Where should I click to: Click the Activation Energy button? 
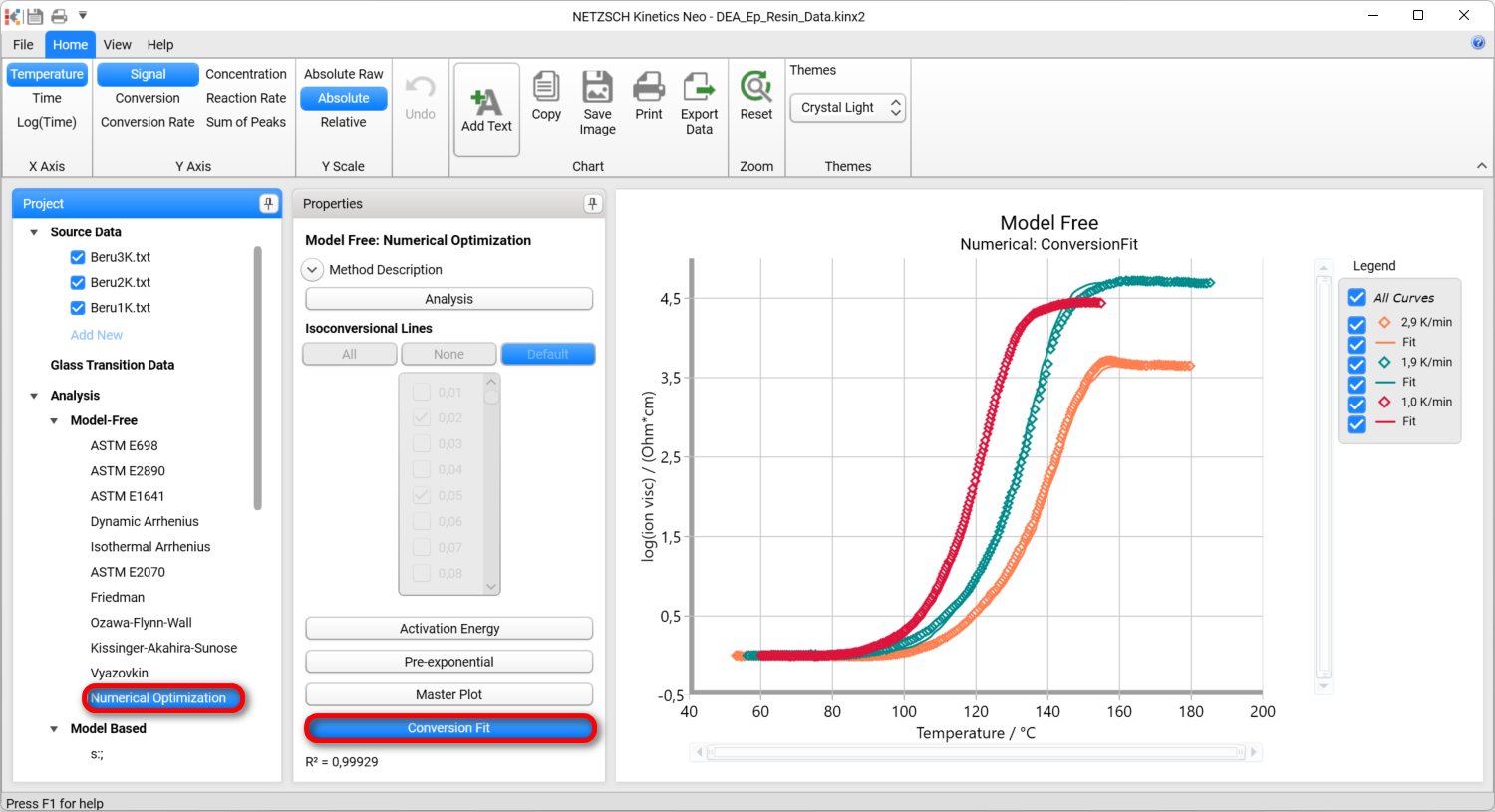point(448,629)
